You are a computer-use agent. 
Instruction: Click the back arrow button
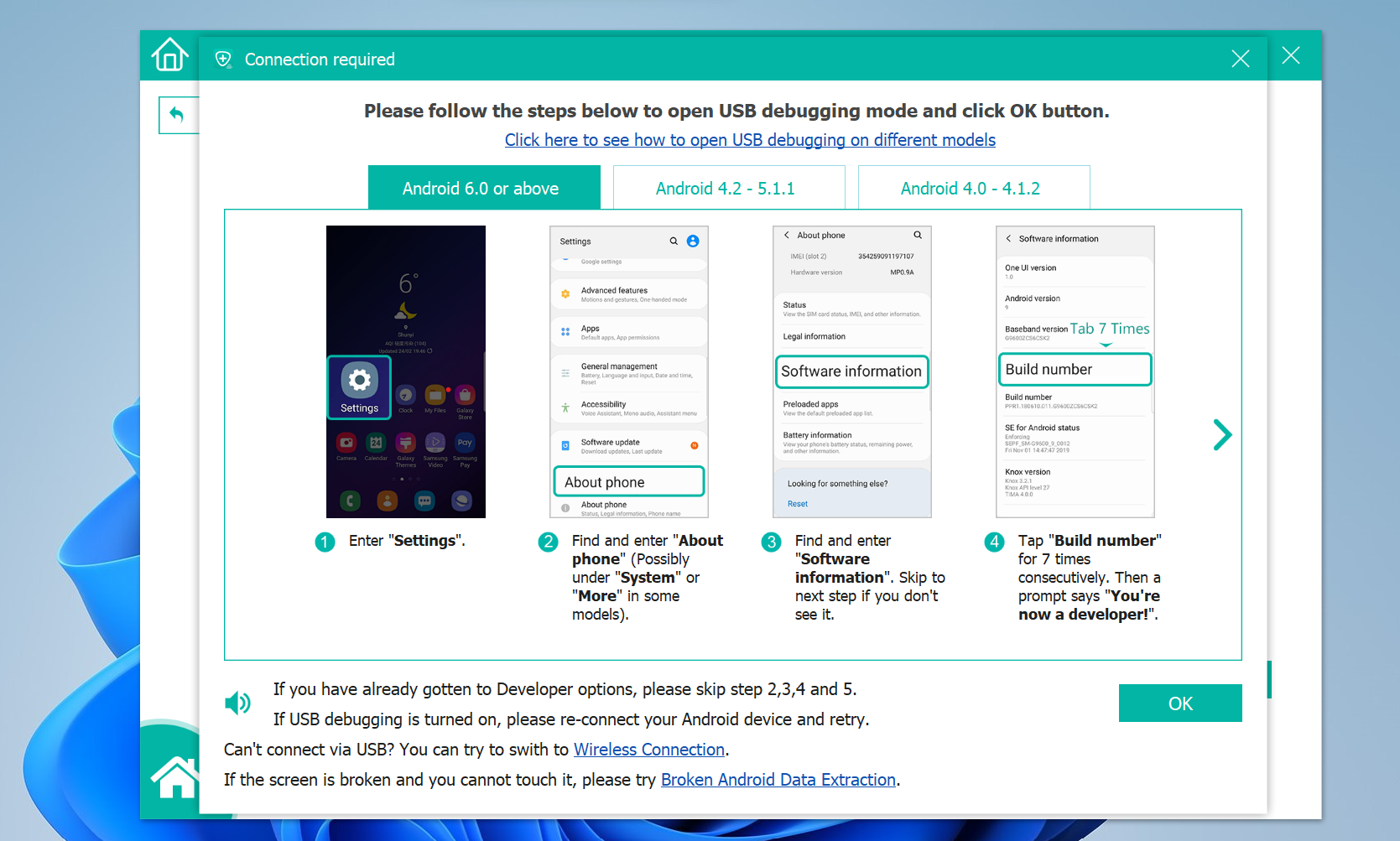[178, 115]
